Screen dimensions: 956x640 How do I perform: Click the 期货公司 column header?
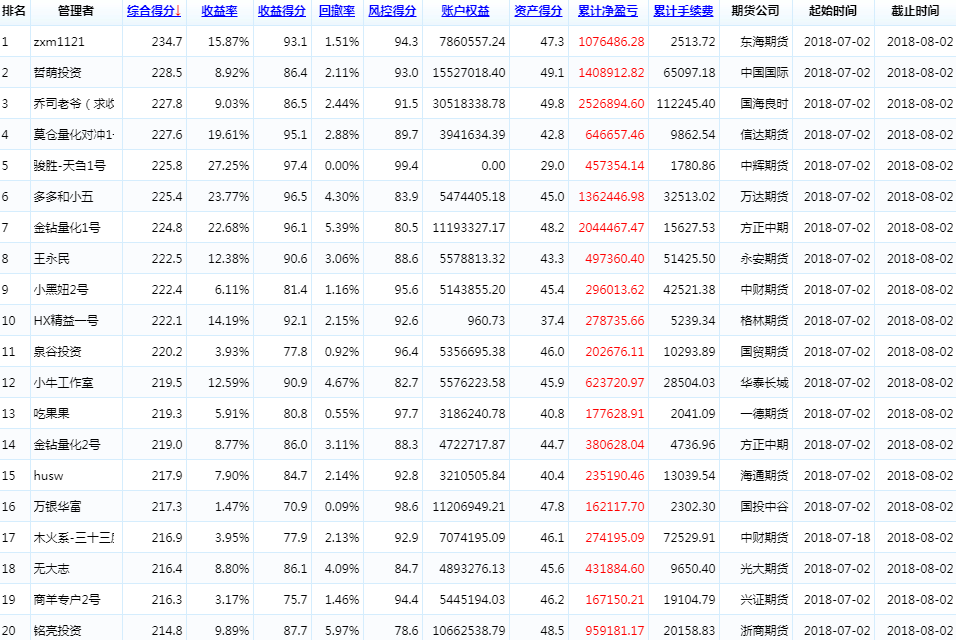pos(755,11)
